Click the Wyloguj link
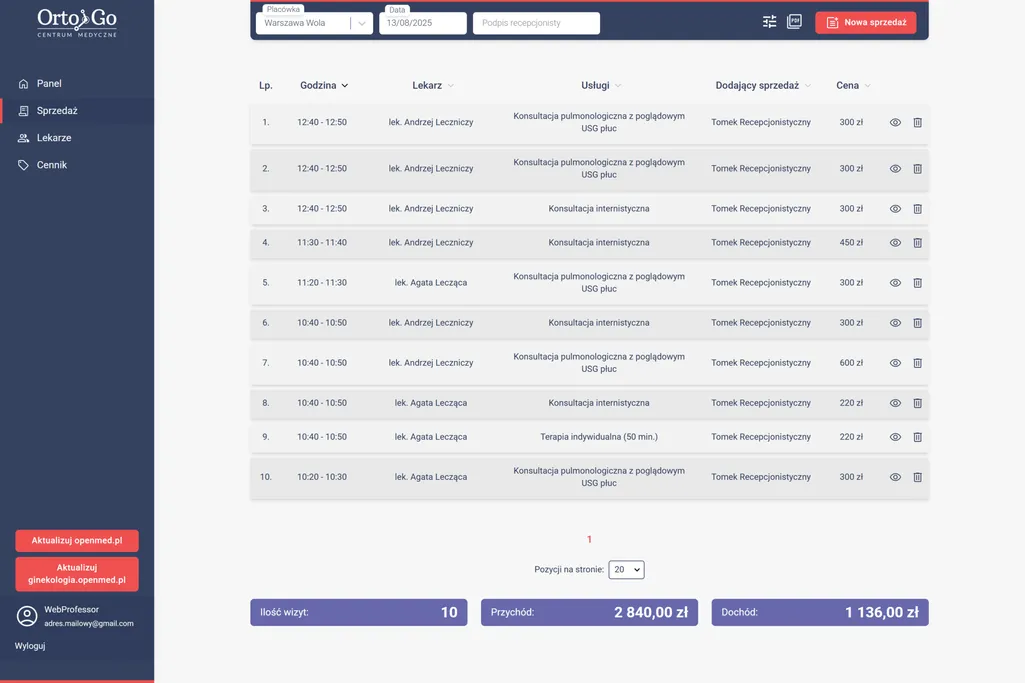The image size is (1025, 683). [x=30, y=646]
